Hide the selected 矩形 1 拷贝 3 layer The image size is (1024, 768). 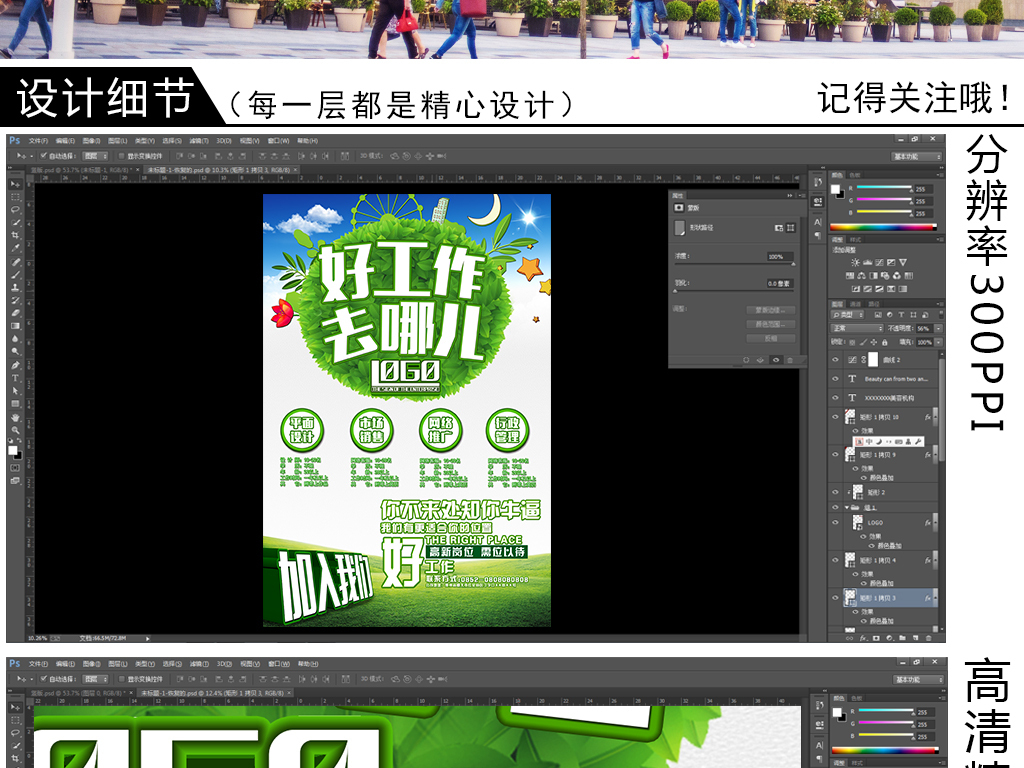[x=835, y=598]
